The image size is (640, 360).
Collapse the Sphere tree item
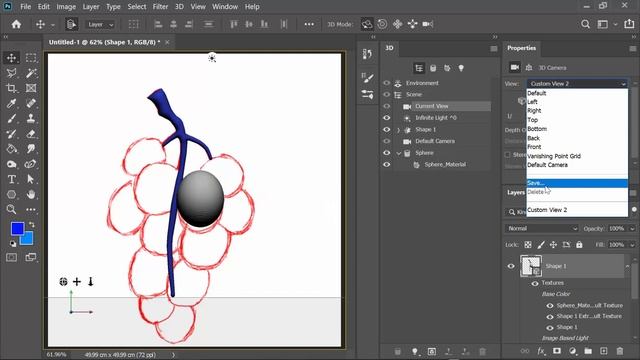[x=399, y=153]
